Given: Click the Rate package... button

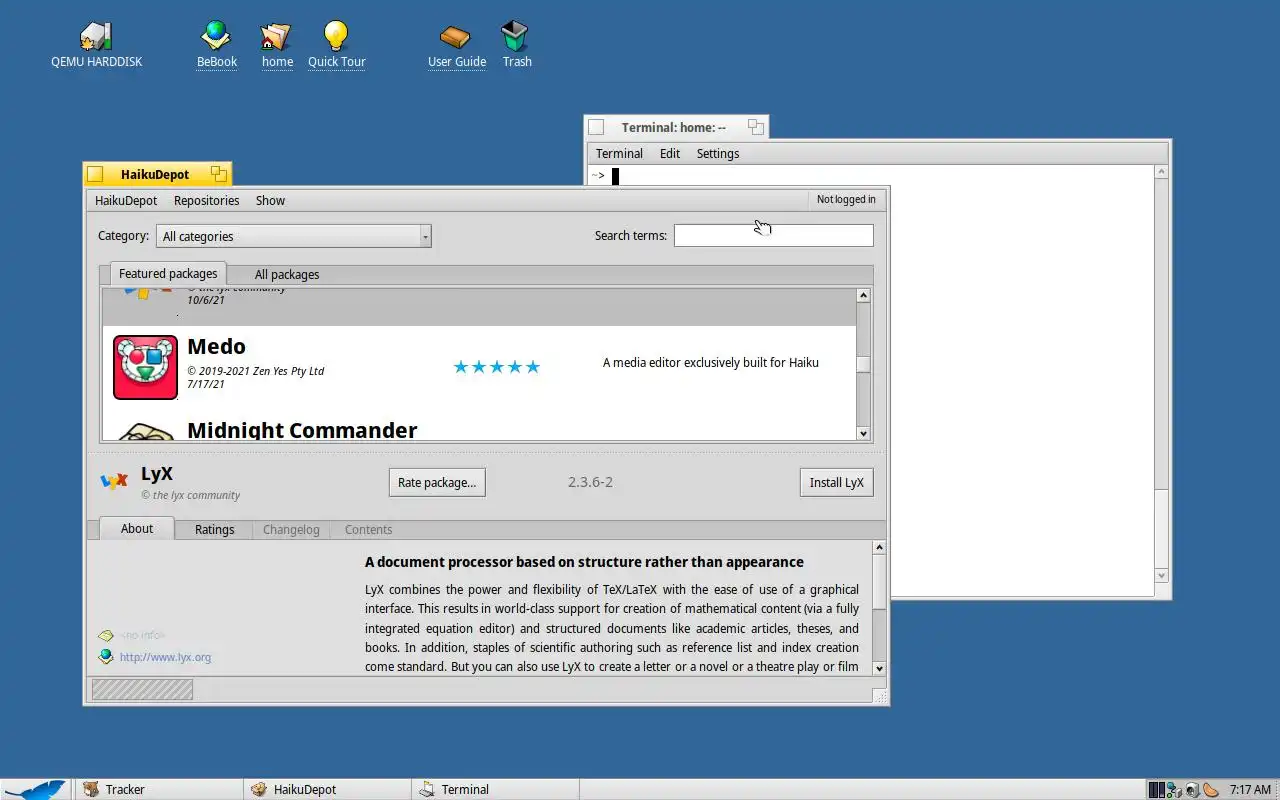Looking at the screenshot, I should click(x=437, y=482).
